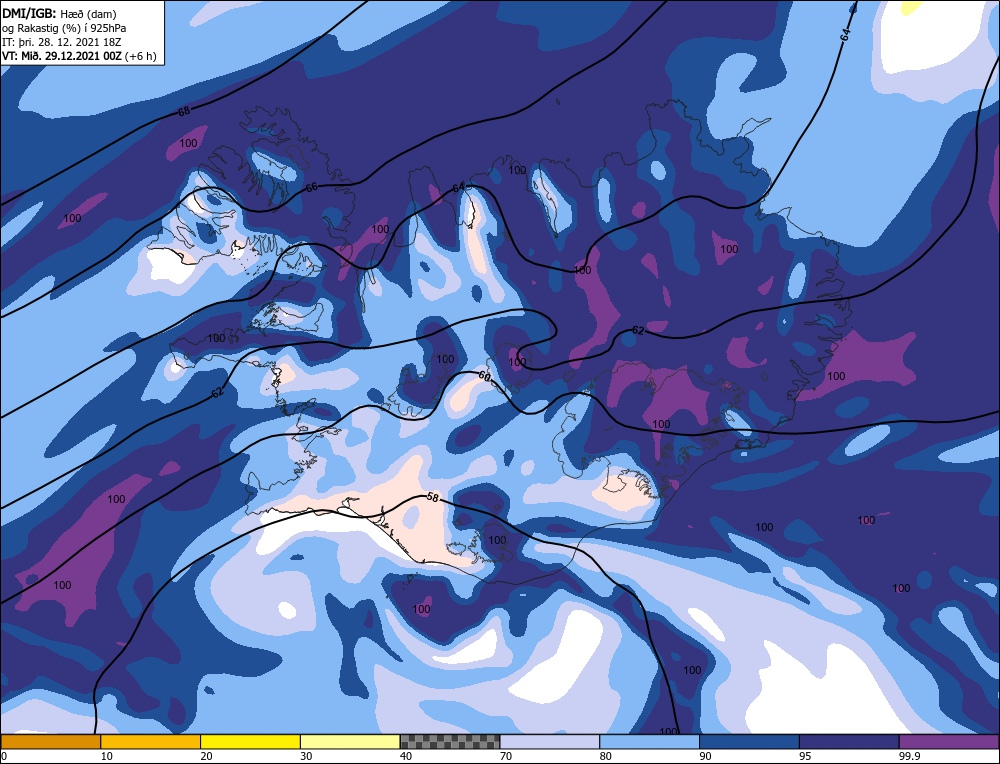The width and height of the screenshot is (1000, 764).
Task: Choose the pale yellow 30–40 legend swatch
Action: click(x=350, y=741)
